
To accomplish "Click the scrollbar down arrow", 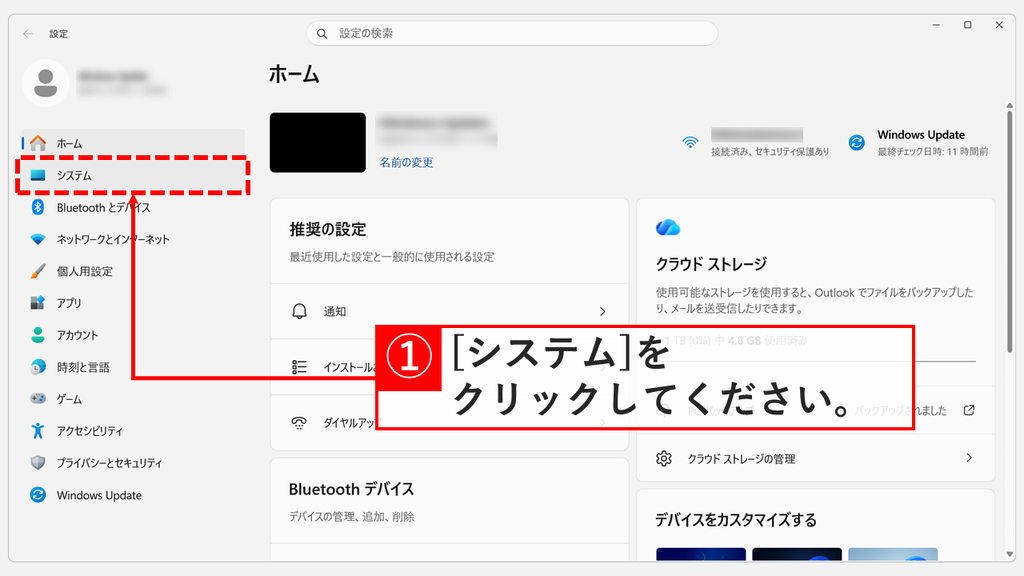I will tap(1010, 554).
